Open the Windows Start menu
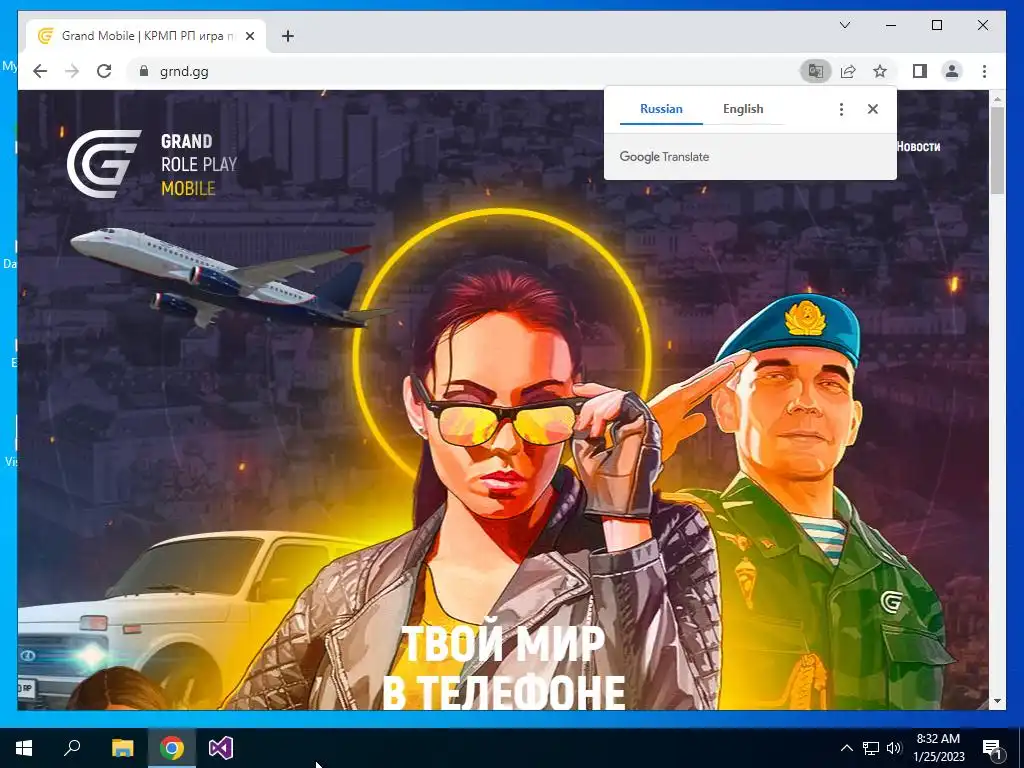Viewport: 1024px width, 768px height. 24,748
